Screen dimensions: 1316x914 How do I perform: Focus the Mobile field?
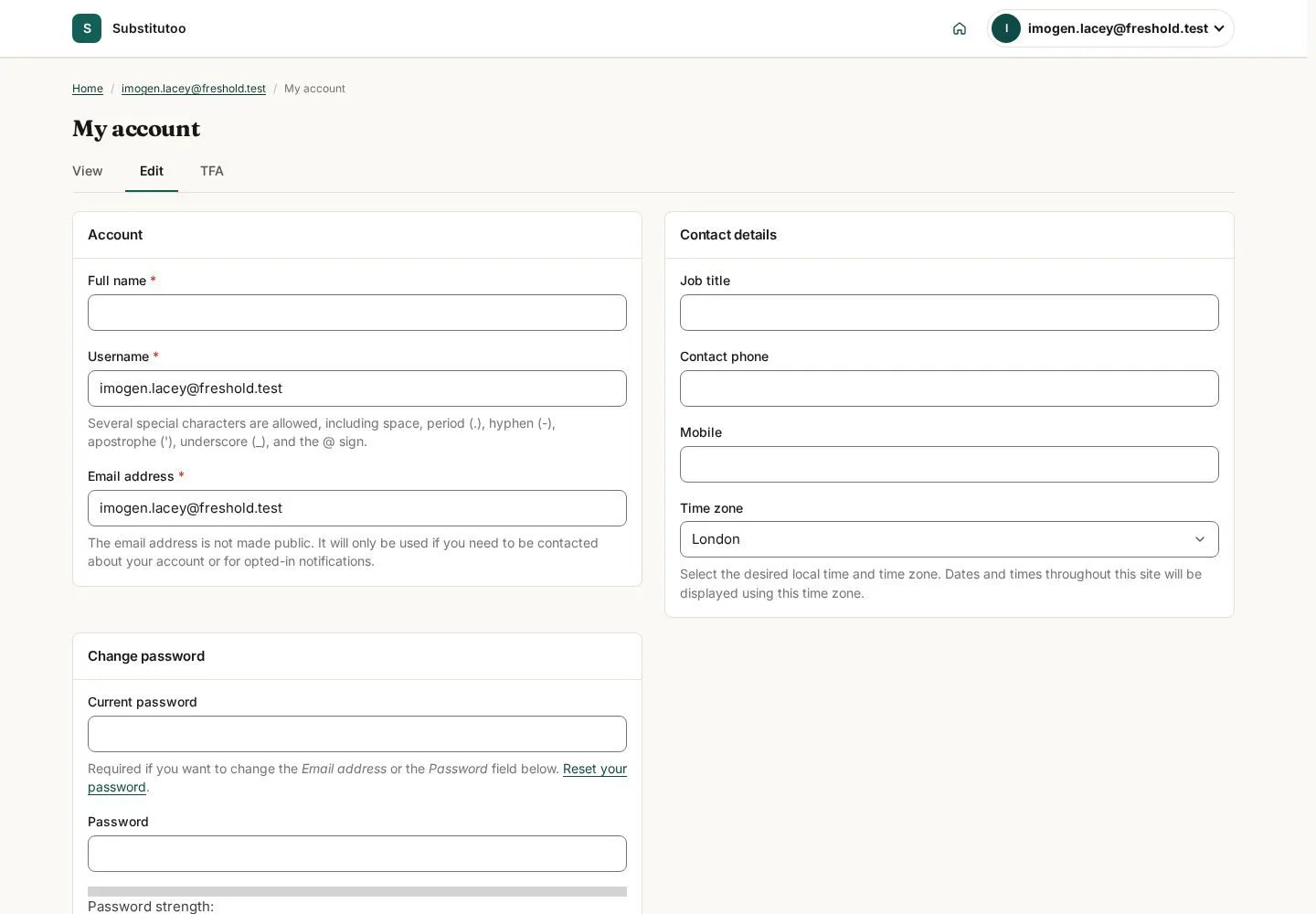point(950,464)
